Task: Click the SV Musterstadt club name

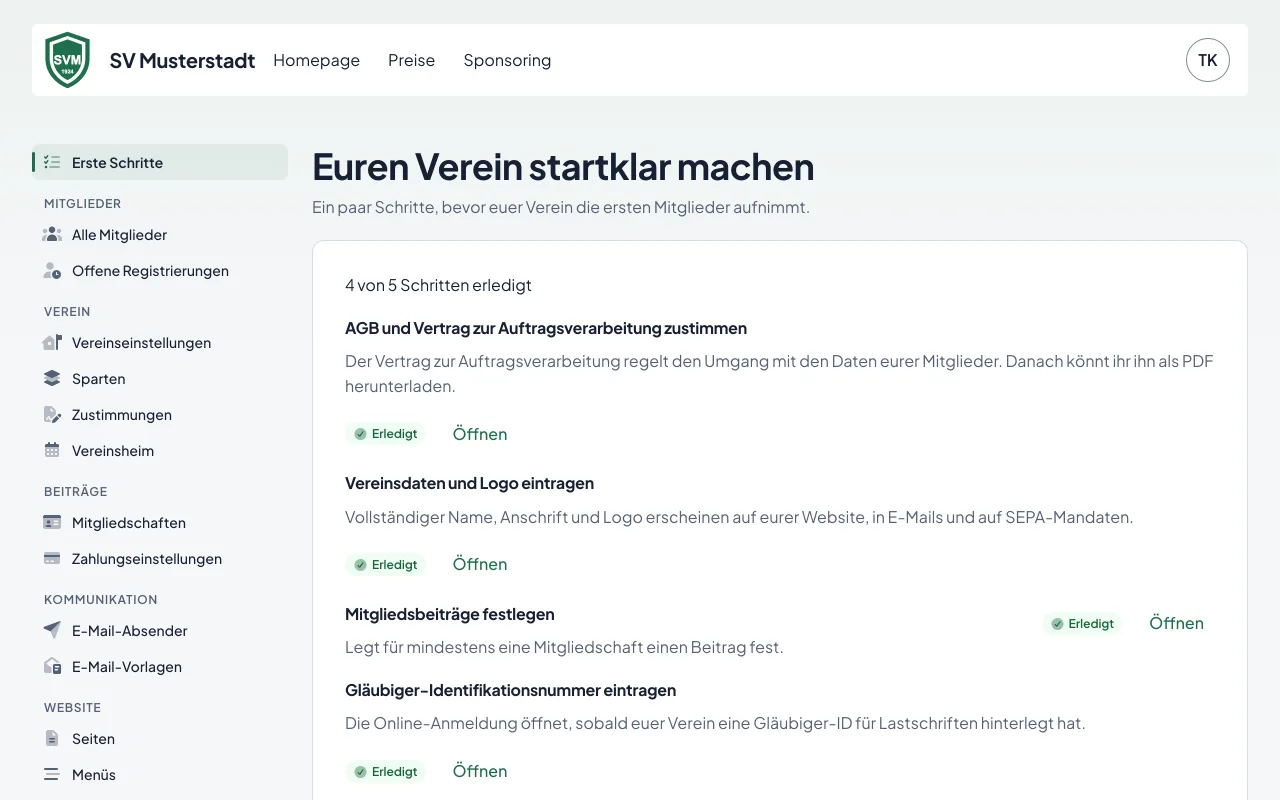Action: coord(182,60)
